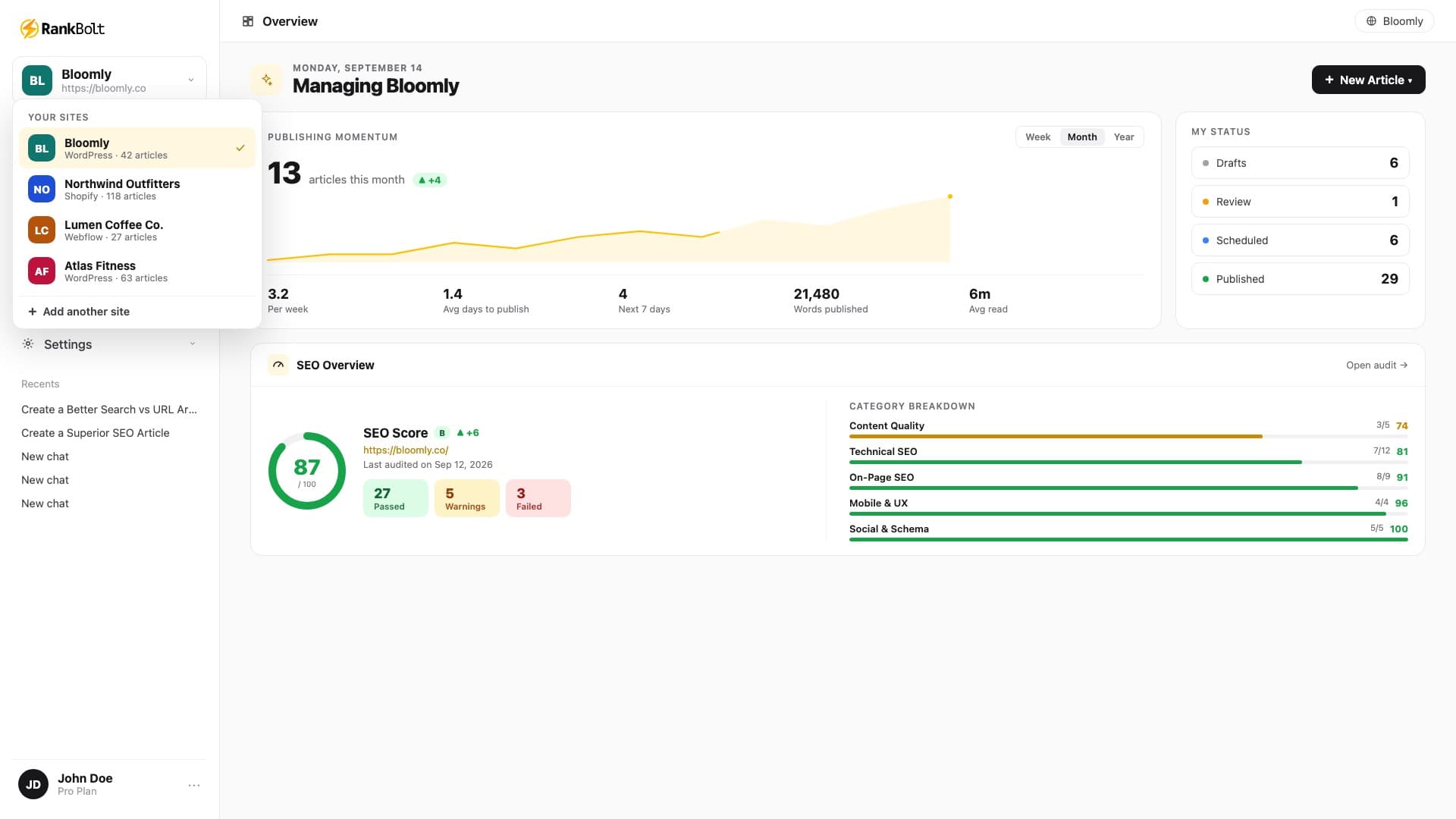Open the Scheduled status row
This screenshot has width=1456, height=819.
[1301, 240]
